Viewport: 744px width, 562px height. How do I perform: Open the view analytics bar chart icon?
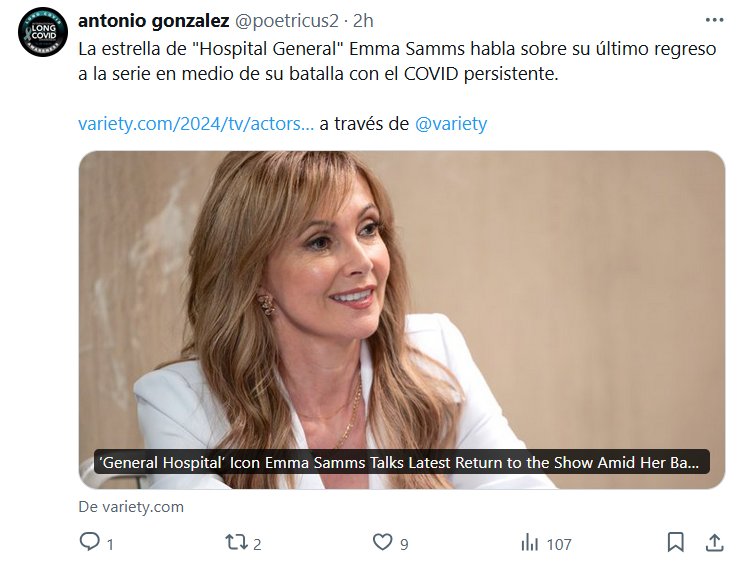point(530,543)
